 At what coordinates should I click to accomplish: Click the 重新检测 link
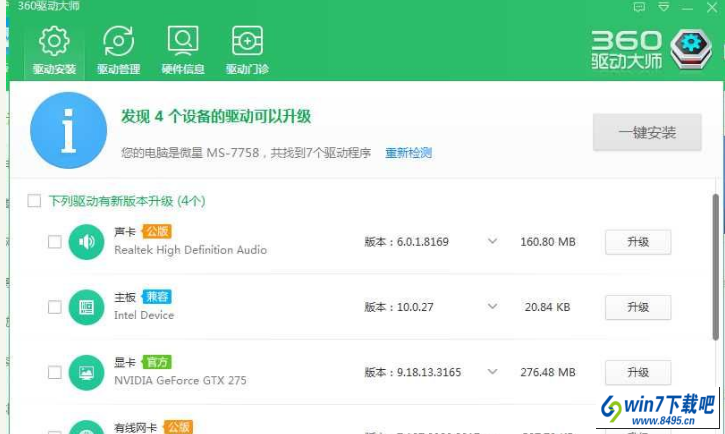coord(408,153)
